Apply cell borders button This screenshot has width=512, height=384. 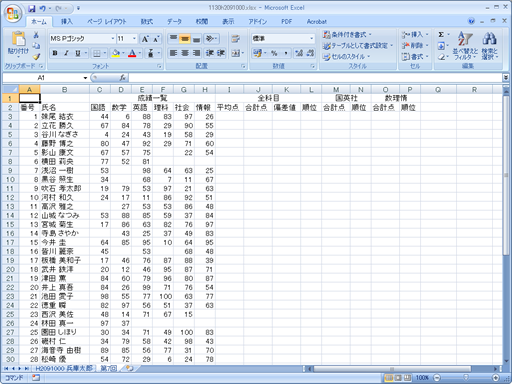(x=97, y=53)
